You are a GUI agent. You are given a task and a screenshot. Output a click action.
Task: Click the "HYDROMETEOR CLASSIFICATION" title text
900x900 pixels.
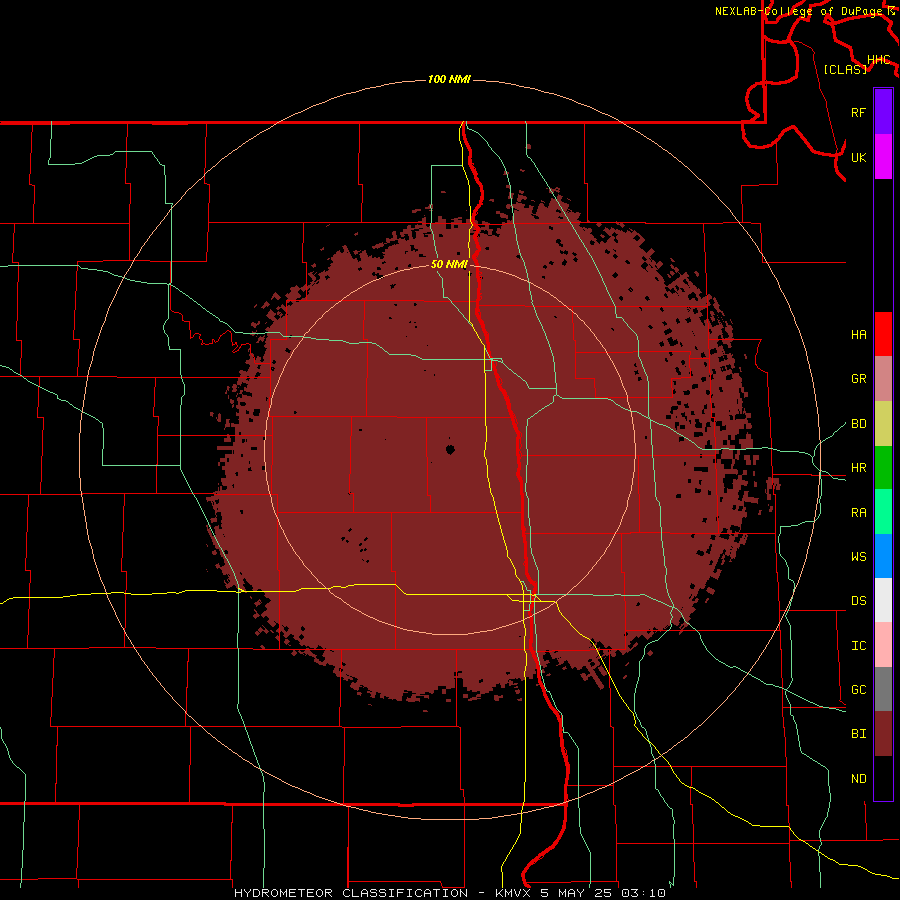pyautogui.click(x=351, y=893)
